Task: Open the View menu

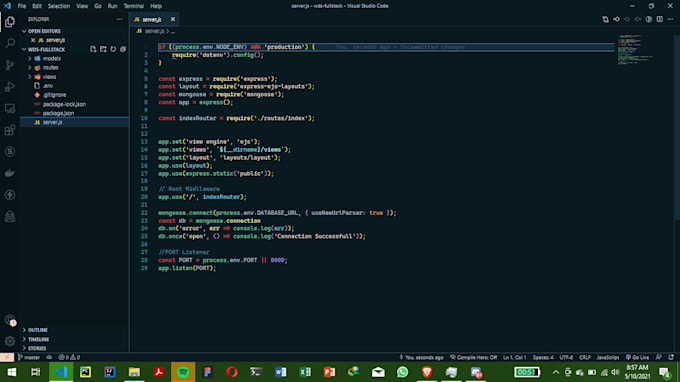Action: 82,6
